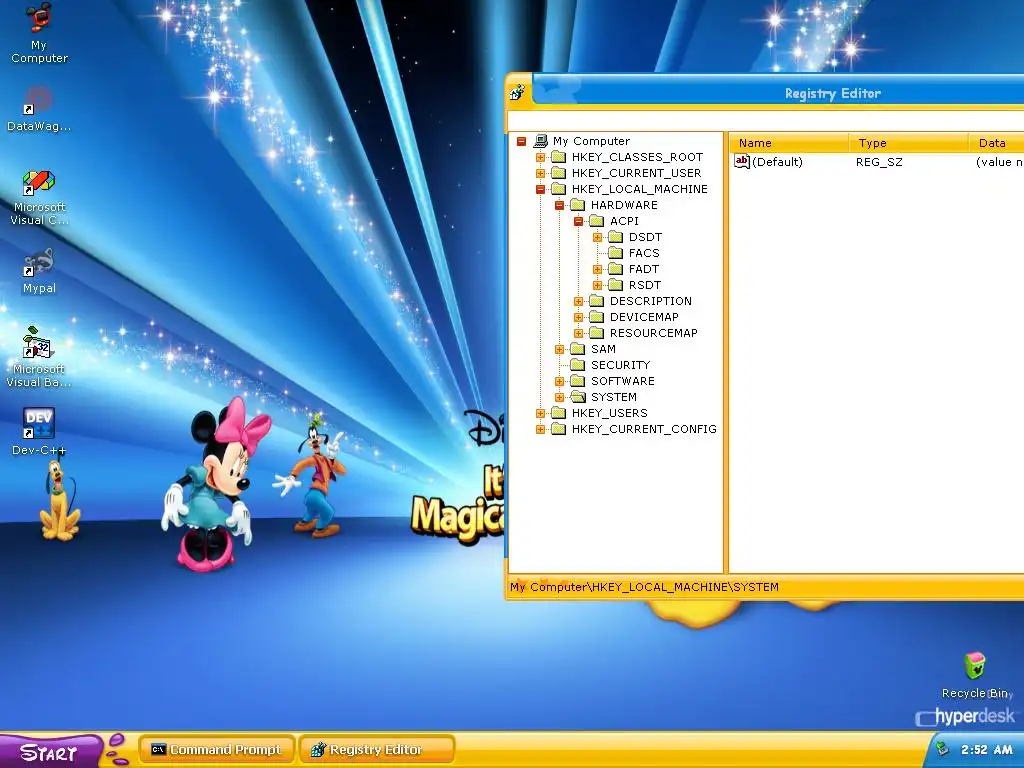Click the system tray icon beside clock
This screenshot has width=1024, height=768.
tap(942, 749)
